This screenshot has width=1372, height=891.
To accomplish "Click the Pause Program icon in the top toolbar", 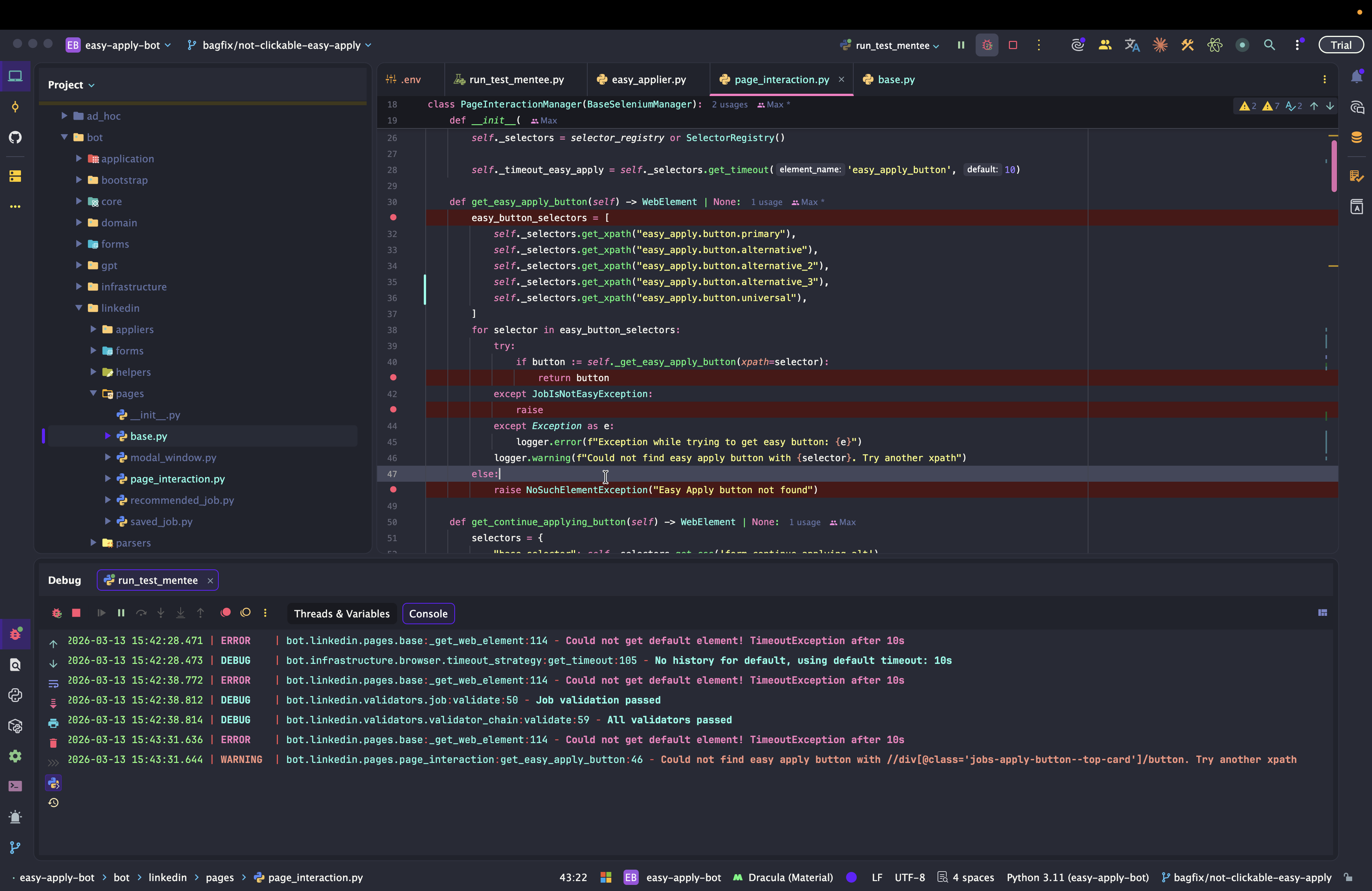I will tap(961, 45).
